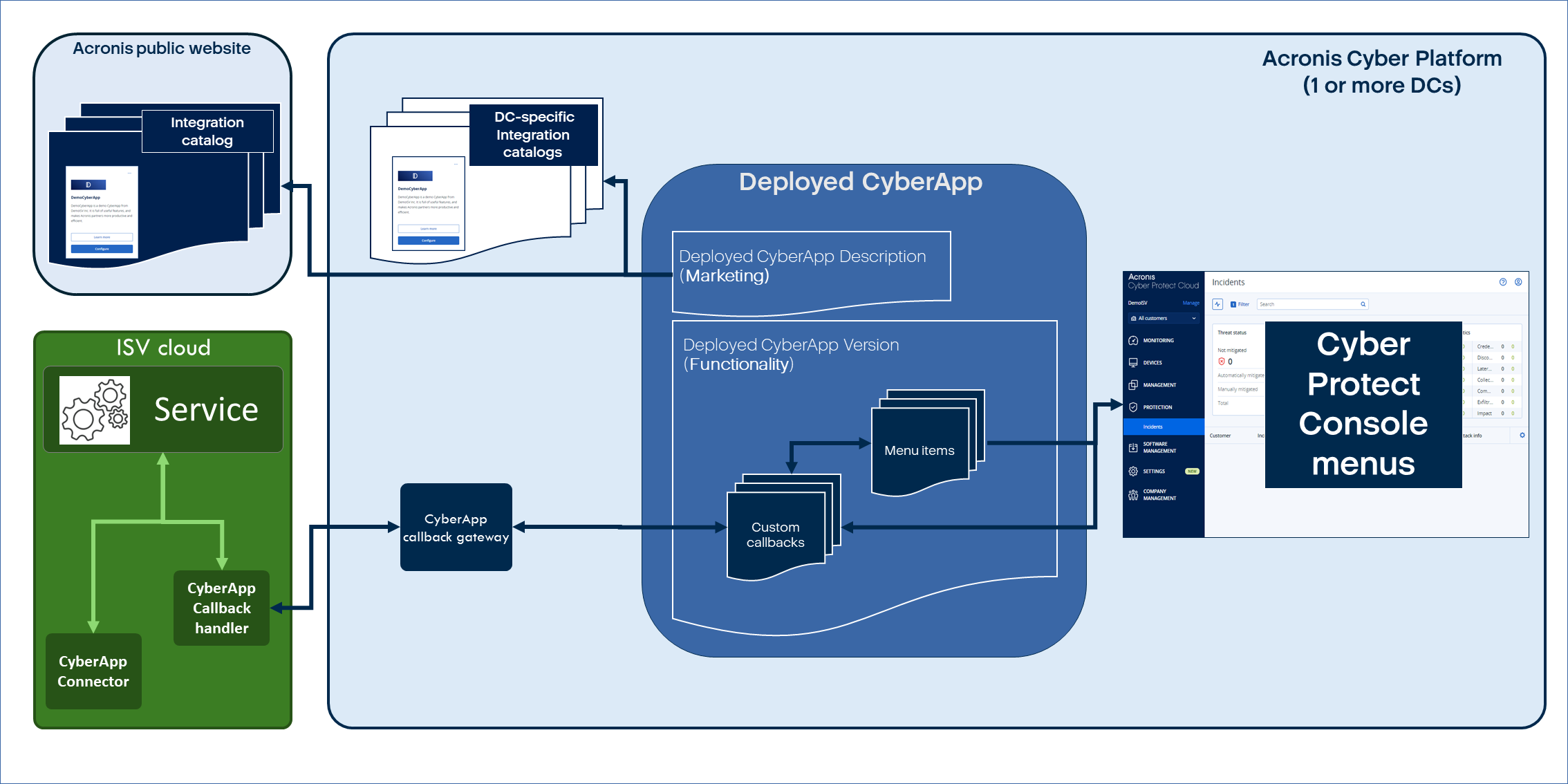The width and height of the screenshot is (1568, 784).
Task: Click Learn more on DC-specific catalog page
Action: 429,229
